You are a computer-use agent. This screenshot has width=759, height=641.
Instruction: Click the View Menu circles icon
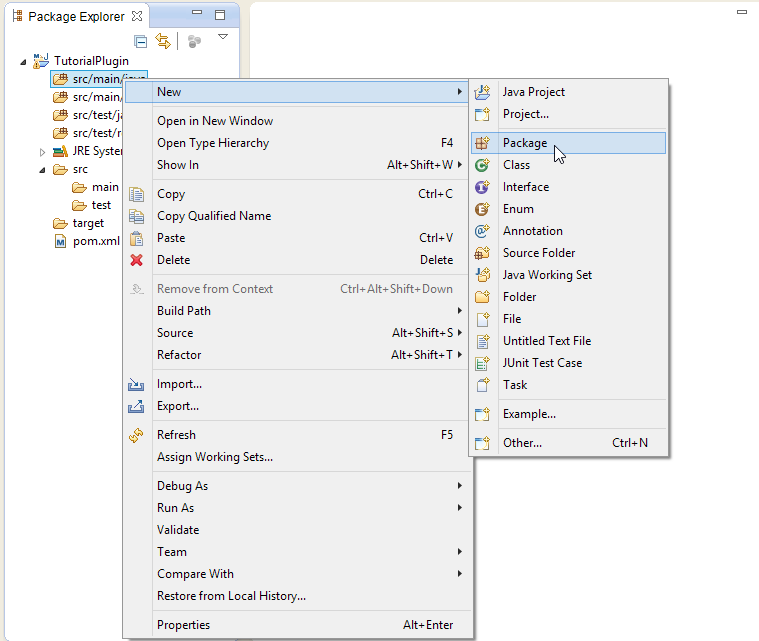point(194,42)
